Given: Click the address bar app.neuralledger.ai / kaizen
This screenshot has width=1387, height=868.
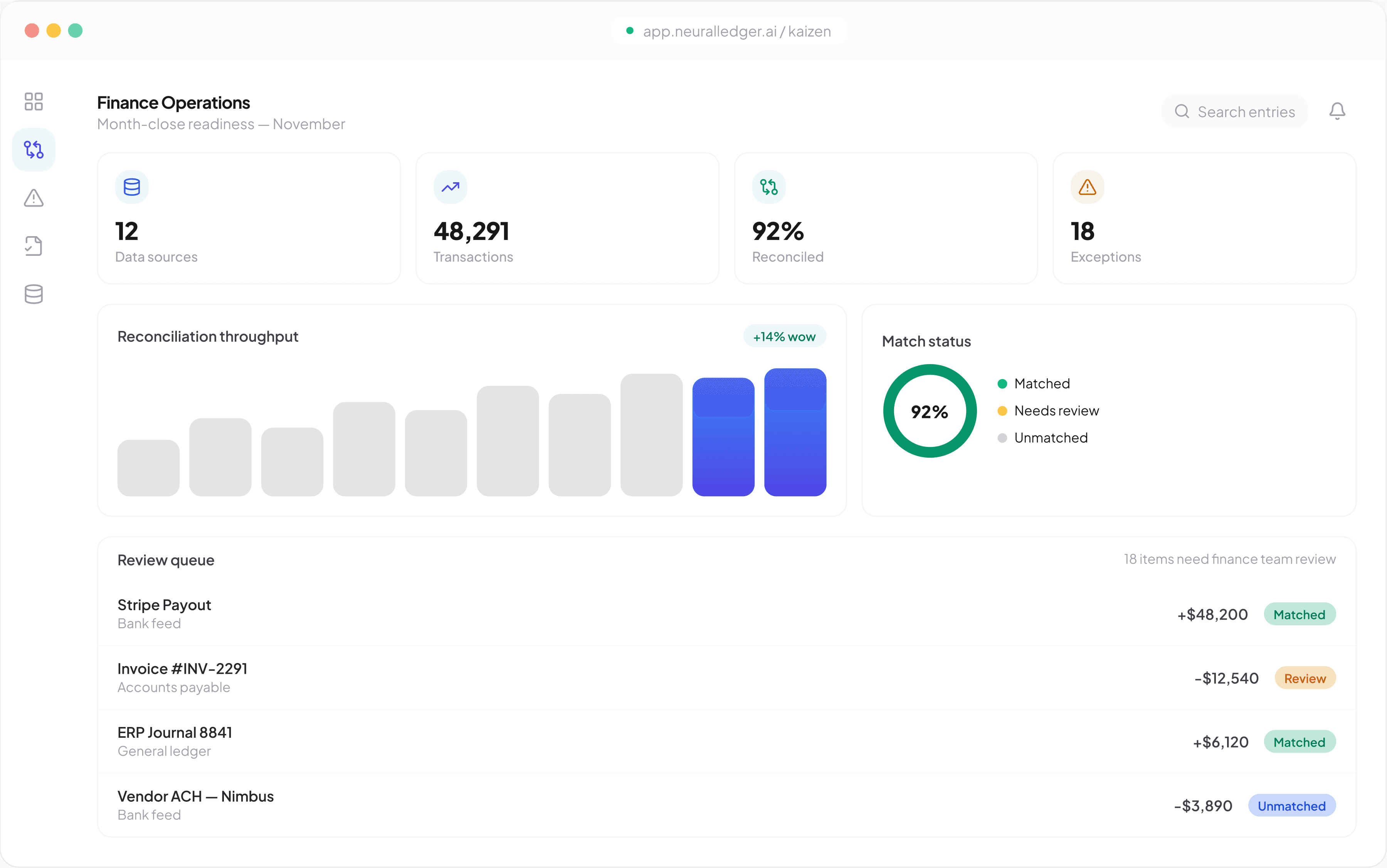Looking at the screenshot, I should pyautogui.click(x=729, y=31).
